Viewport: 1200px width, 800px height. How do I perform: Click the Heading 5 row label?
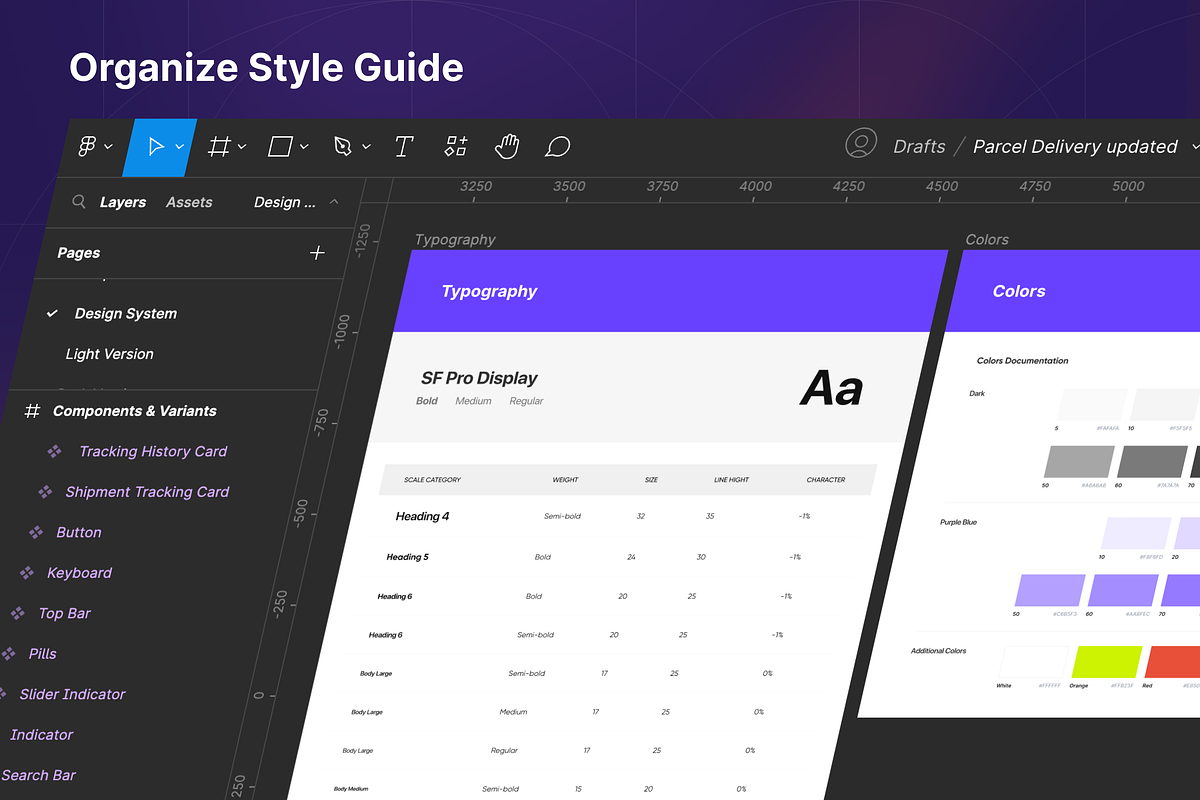[x=407, y=557]
